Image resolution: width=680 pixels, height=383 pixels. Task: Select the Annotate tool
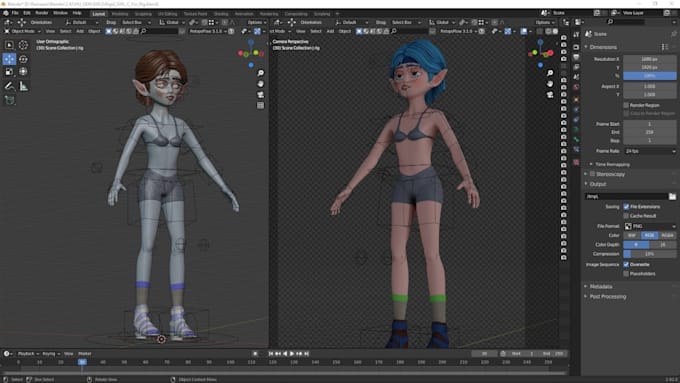point(9,86)
